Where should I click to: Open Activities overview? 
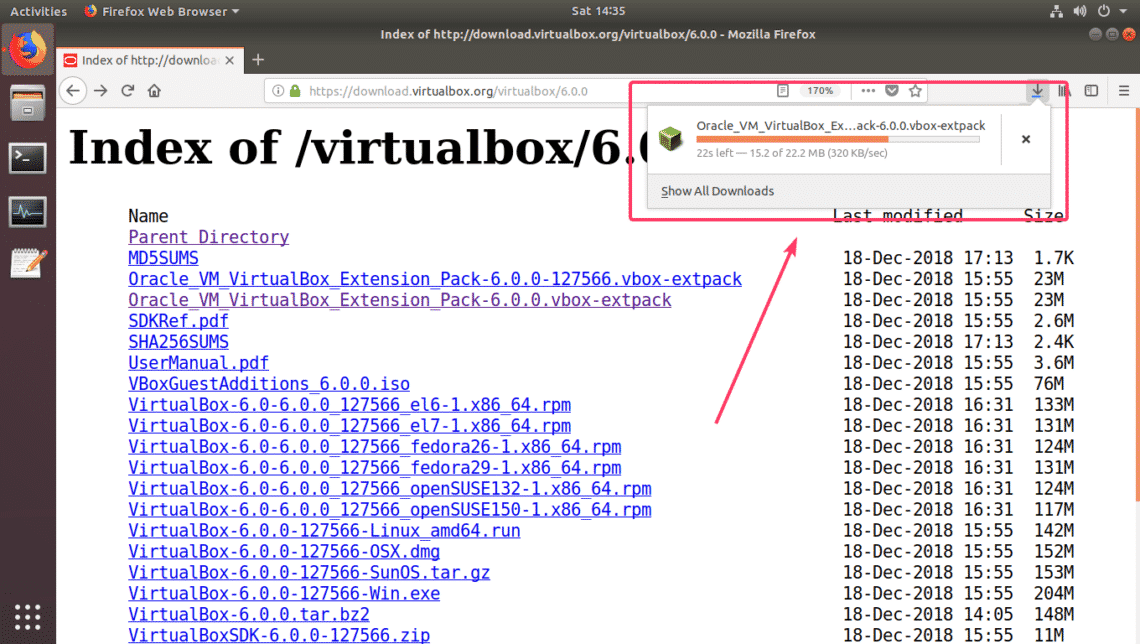[39, 11]
